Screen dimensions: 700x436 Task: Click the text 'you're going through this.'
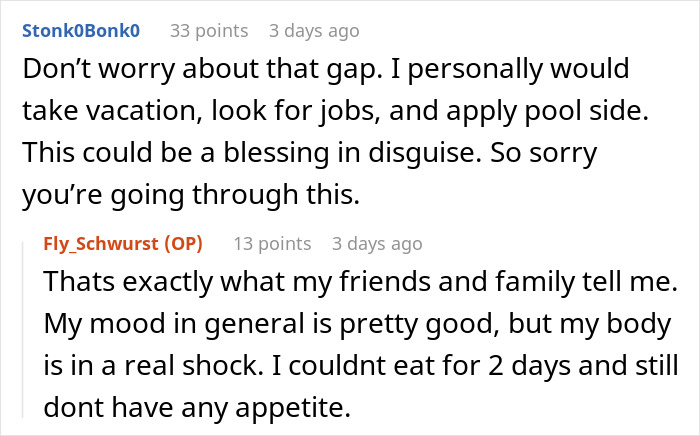191,195
